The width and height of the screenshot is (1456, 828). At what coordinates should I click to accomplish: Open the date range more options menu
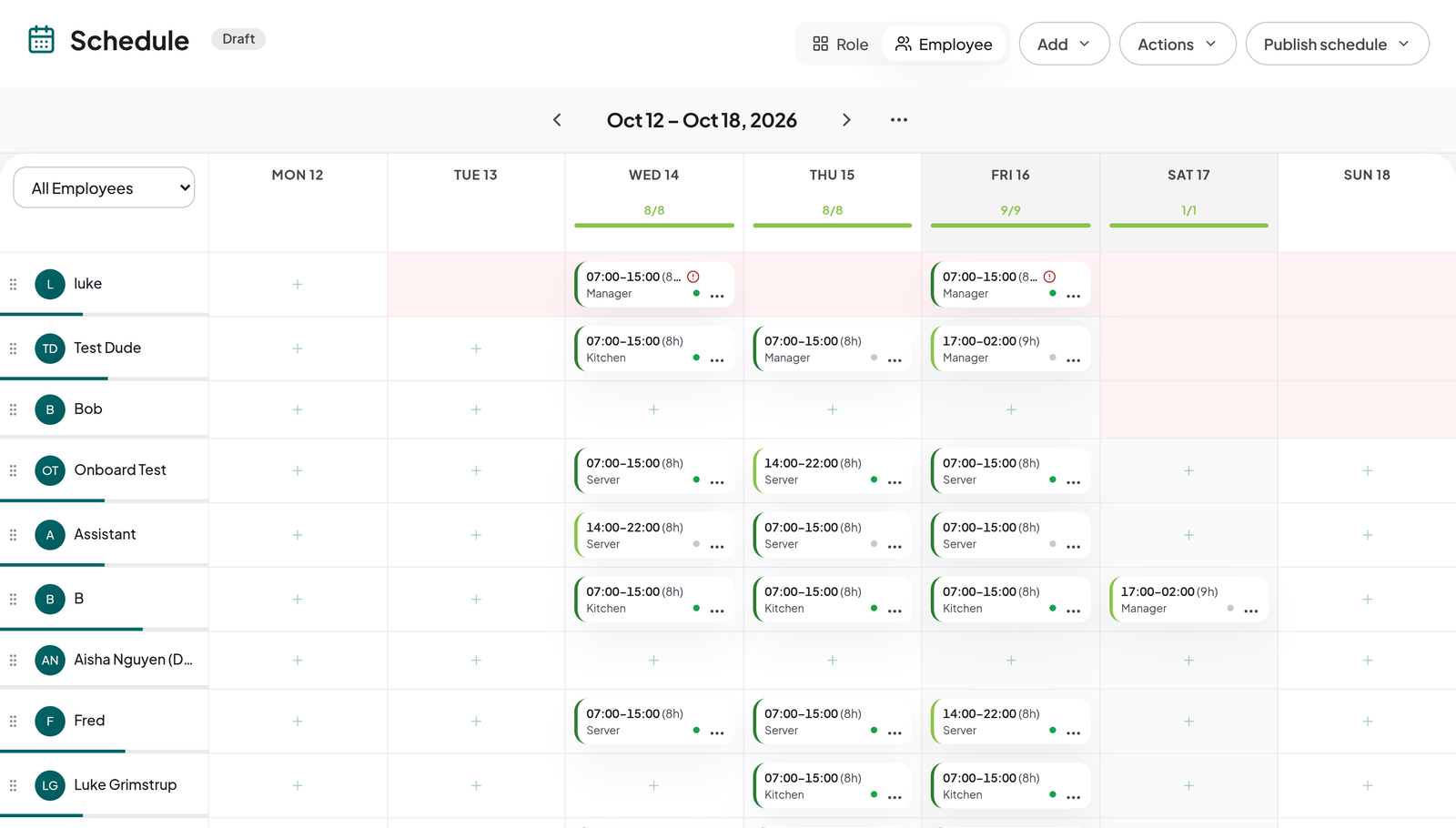tap(899, 120)
